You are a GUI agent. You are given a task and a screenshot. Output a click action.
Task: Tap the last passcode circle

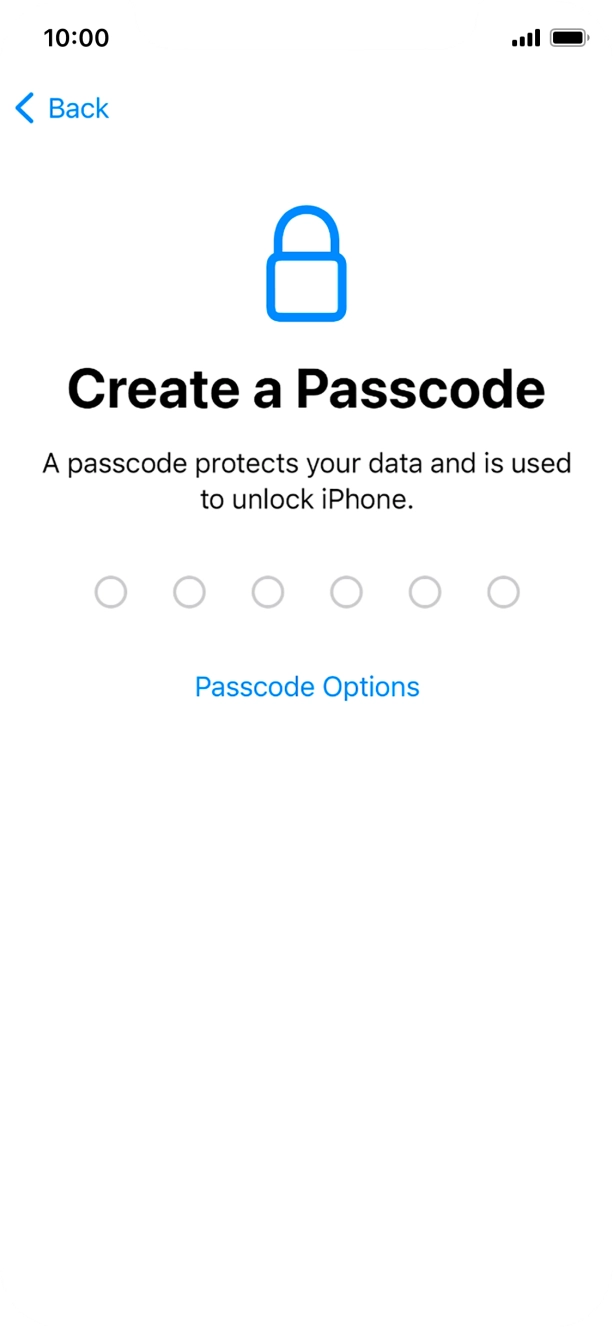[504, 592]
